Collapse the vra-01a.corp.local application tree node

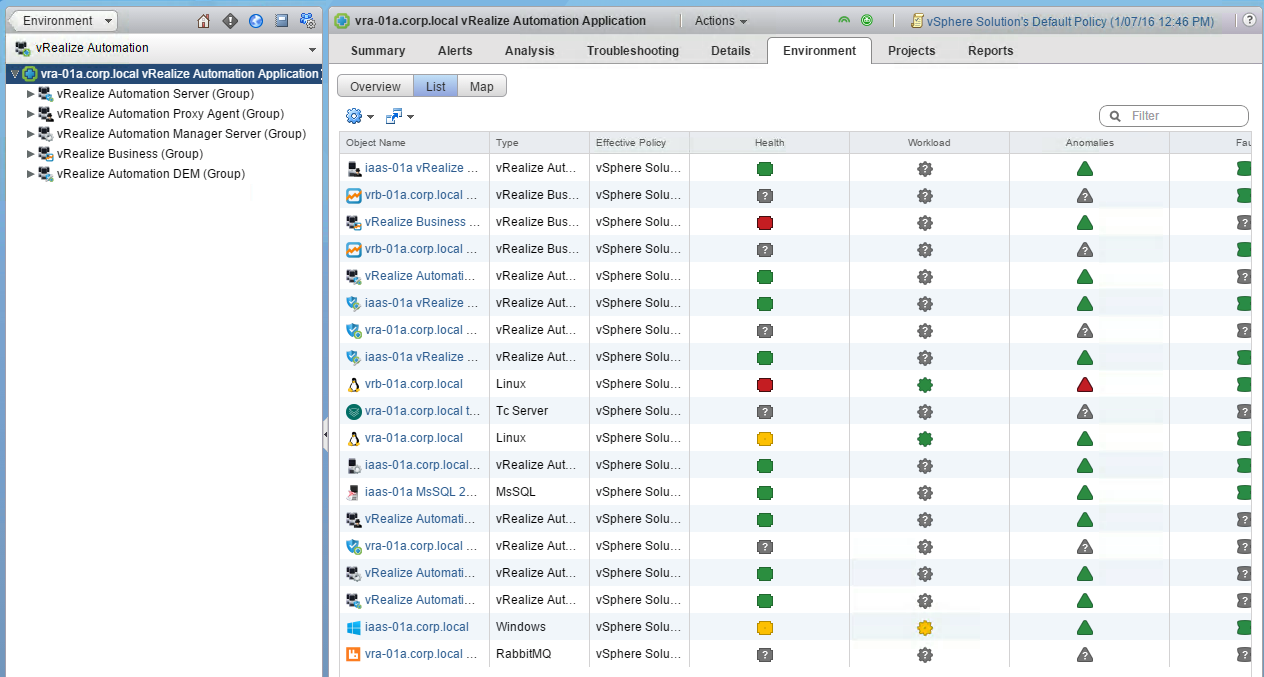pyautogui.click(x=13, y=74)
